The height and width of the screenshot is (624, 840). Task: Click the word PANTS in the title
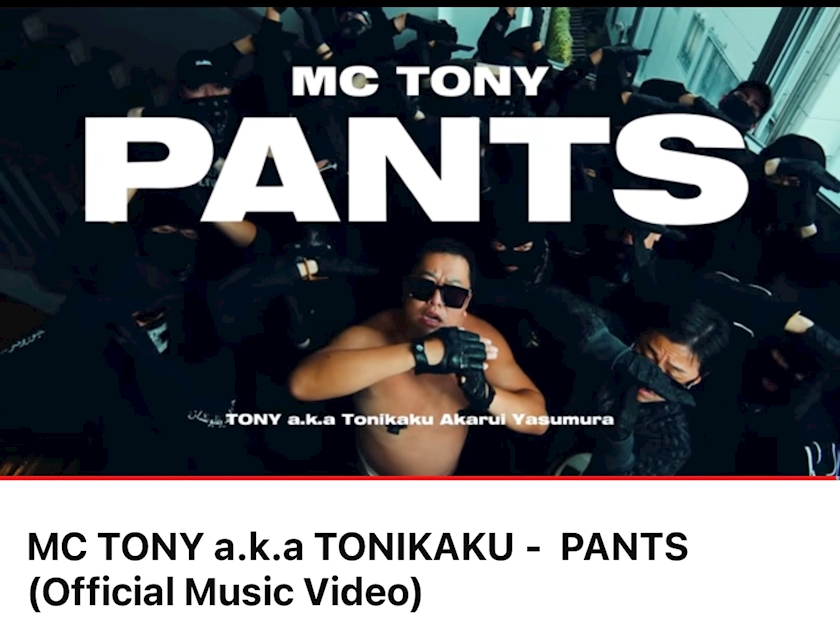click(x=624, y=547)
